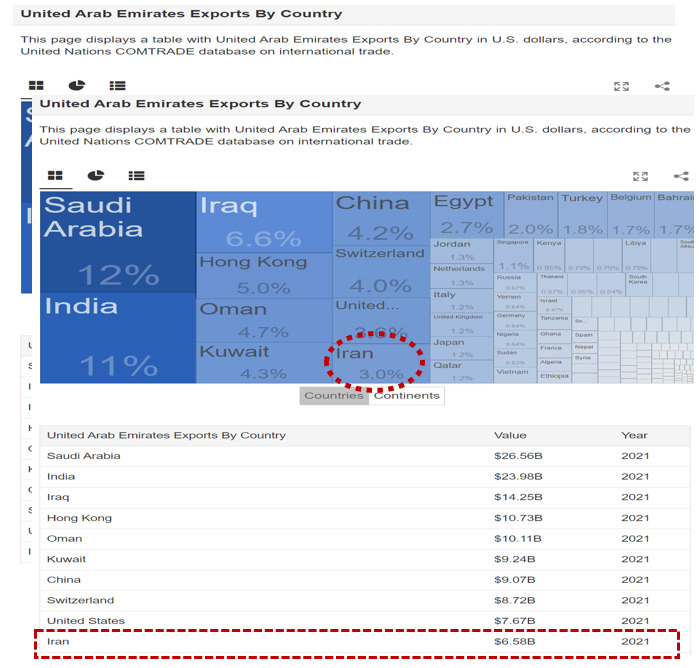
Task: Click the $14.25B value cell
Action: point(518,497)
